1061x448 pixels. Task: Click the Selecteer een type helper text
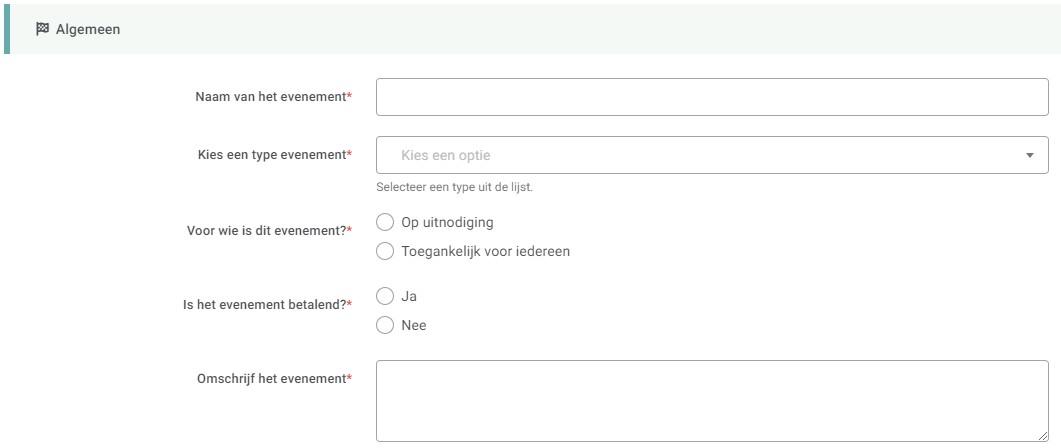454,187
